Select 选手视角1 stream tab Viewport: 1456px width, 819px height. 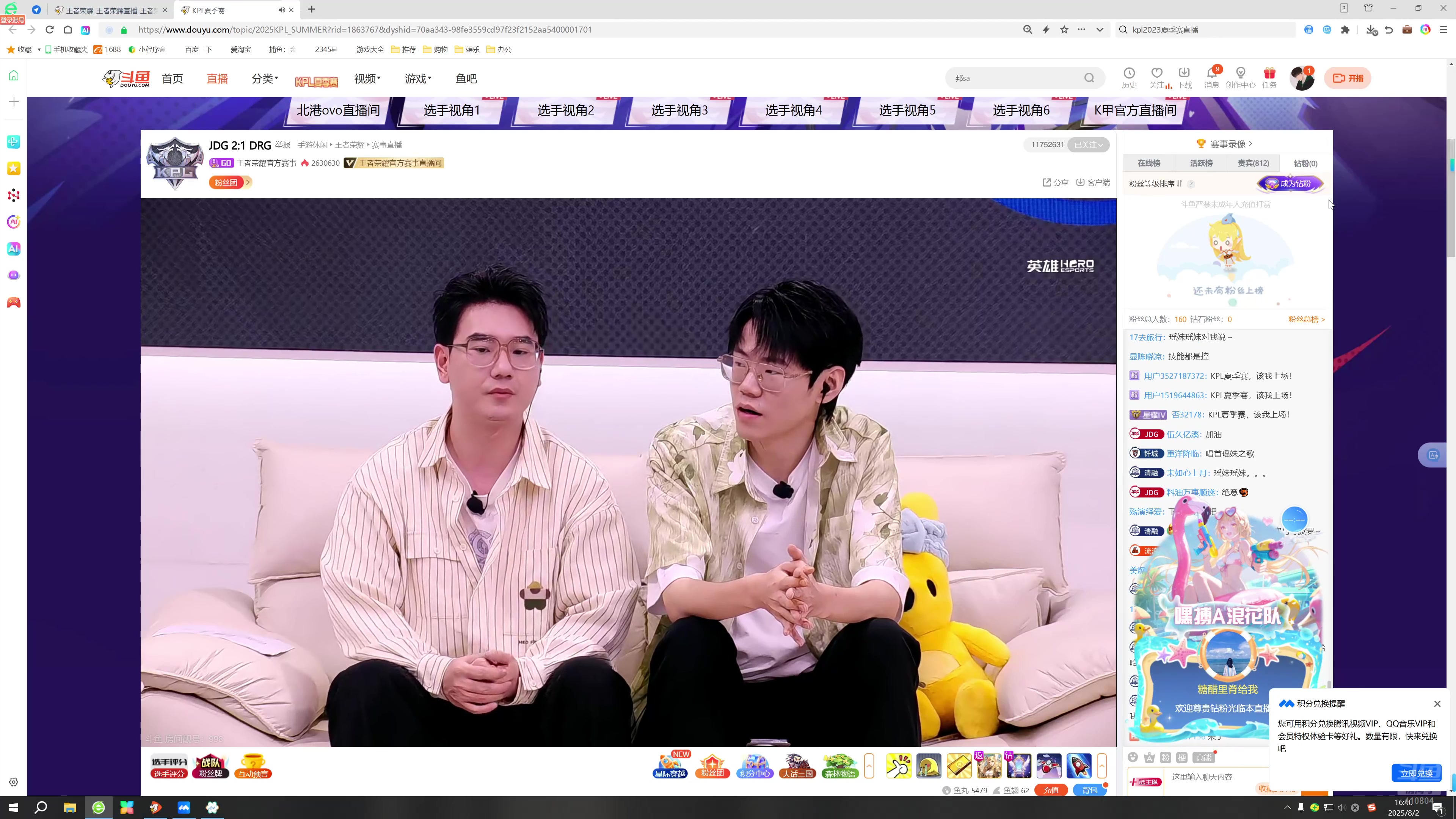point(452,110)
